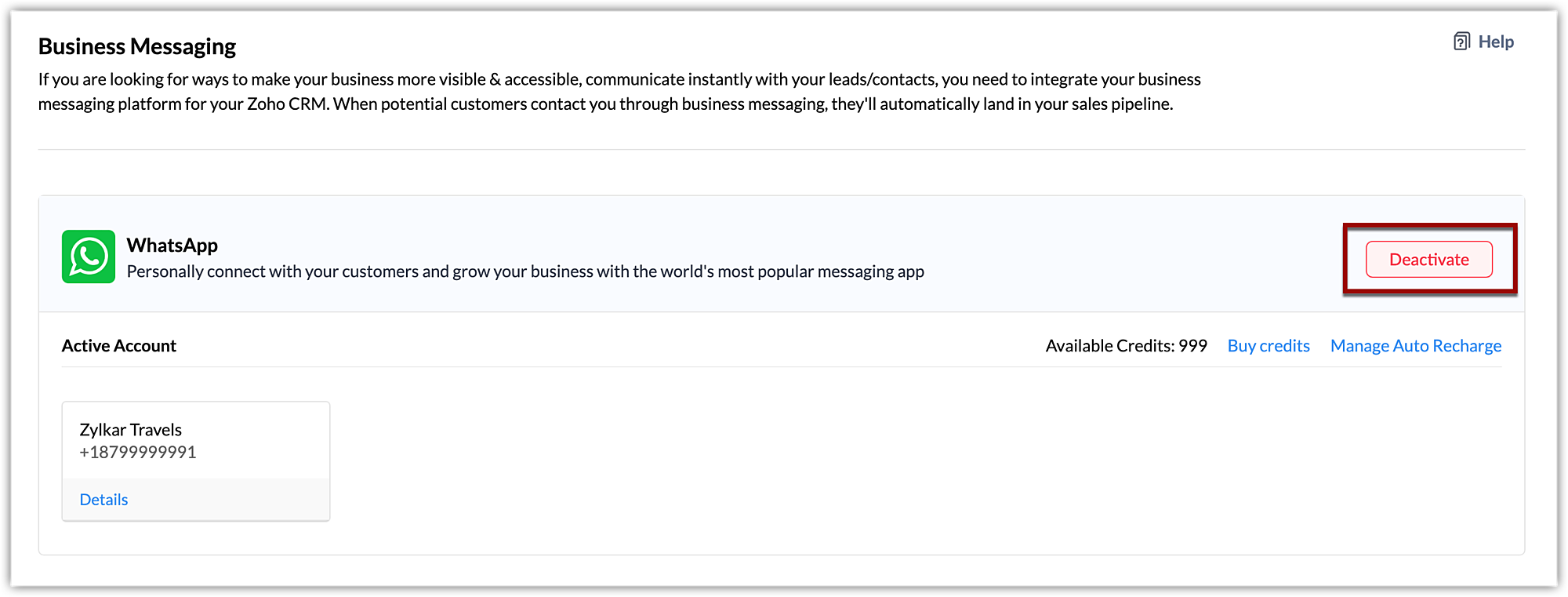The image size is (1568, 597).
Task: Open Manage Auto Recharge settings
Action: point(1416,346)
